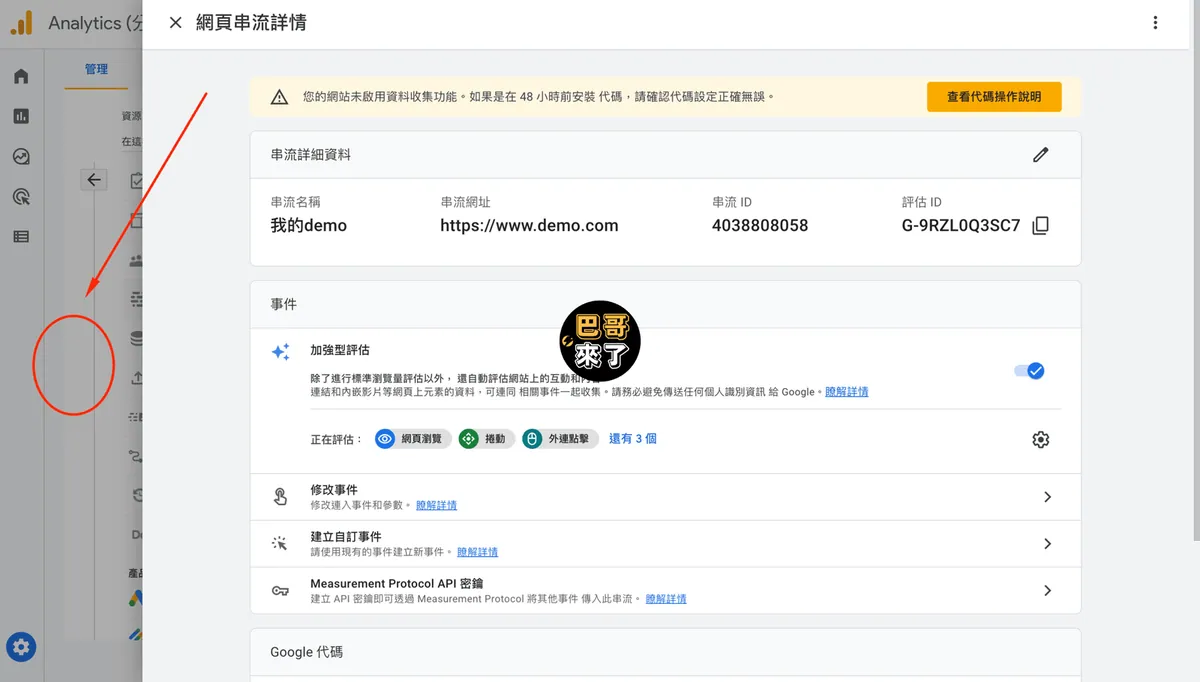
Task: Click the 捲動 chip
Action: (x=487, y=439)
